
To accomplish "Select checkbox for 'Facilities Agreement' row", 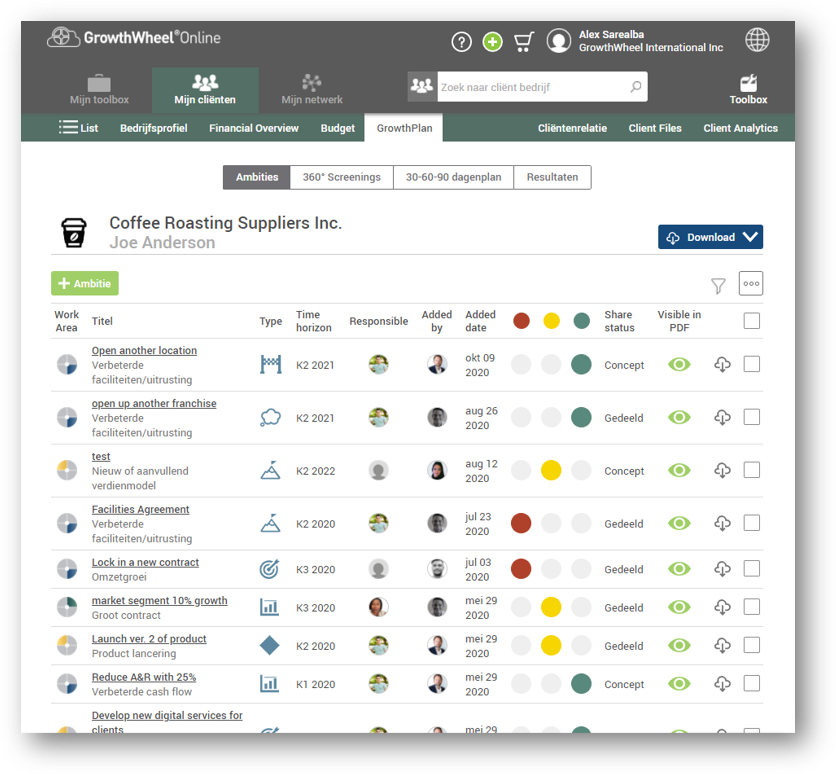I will pyautogui.click(x=751, y=522).
